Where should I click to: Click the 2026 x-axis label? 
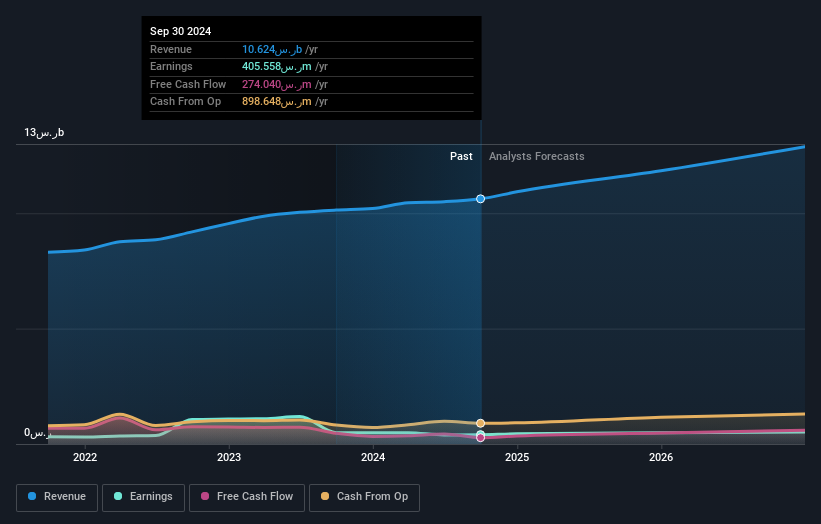point(661,458)
